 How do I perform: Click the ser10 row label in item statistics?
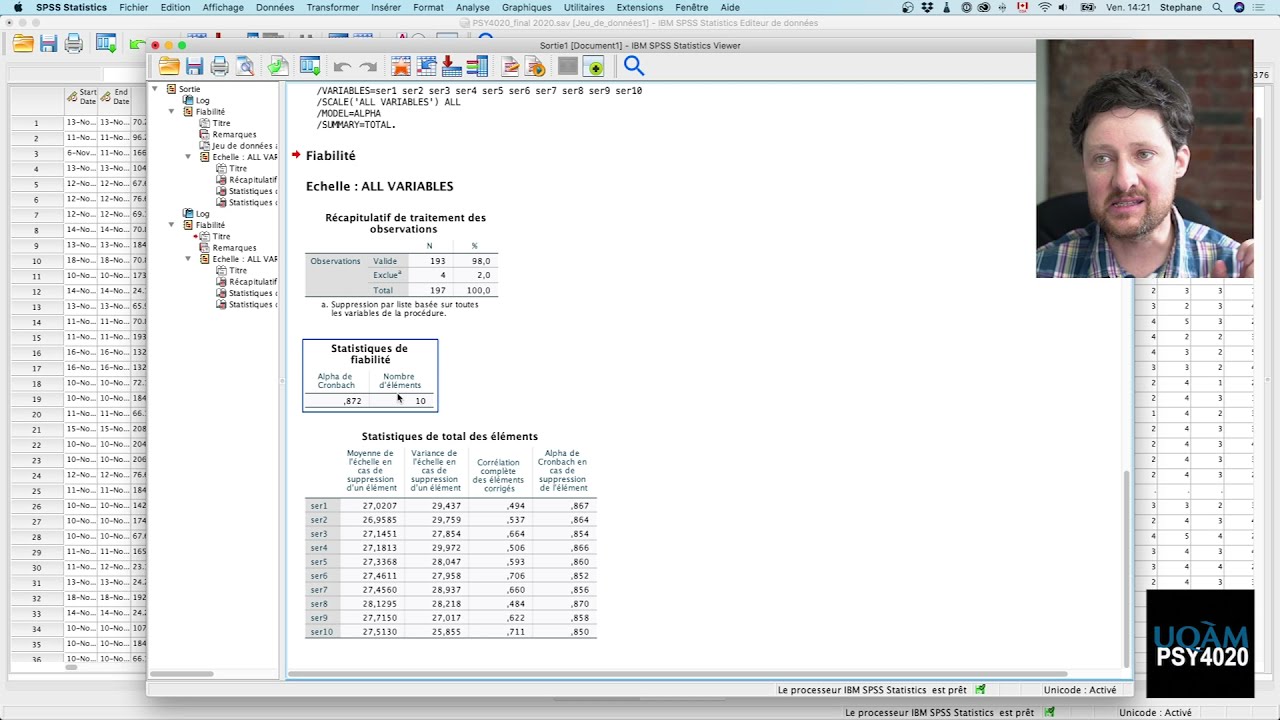point(321,632)
